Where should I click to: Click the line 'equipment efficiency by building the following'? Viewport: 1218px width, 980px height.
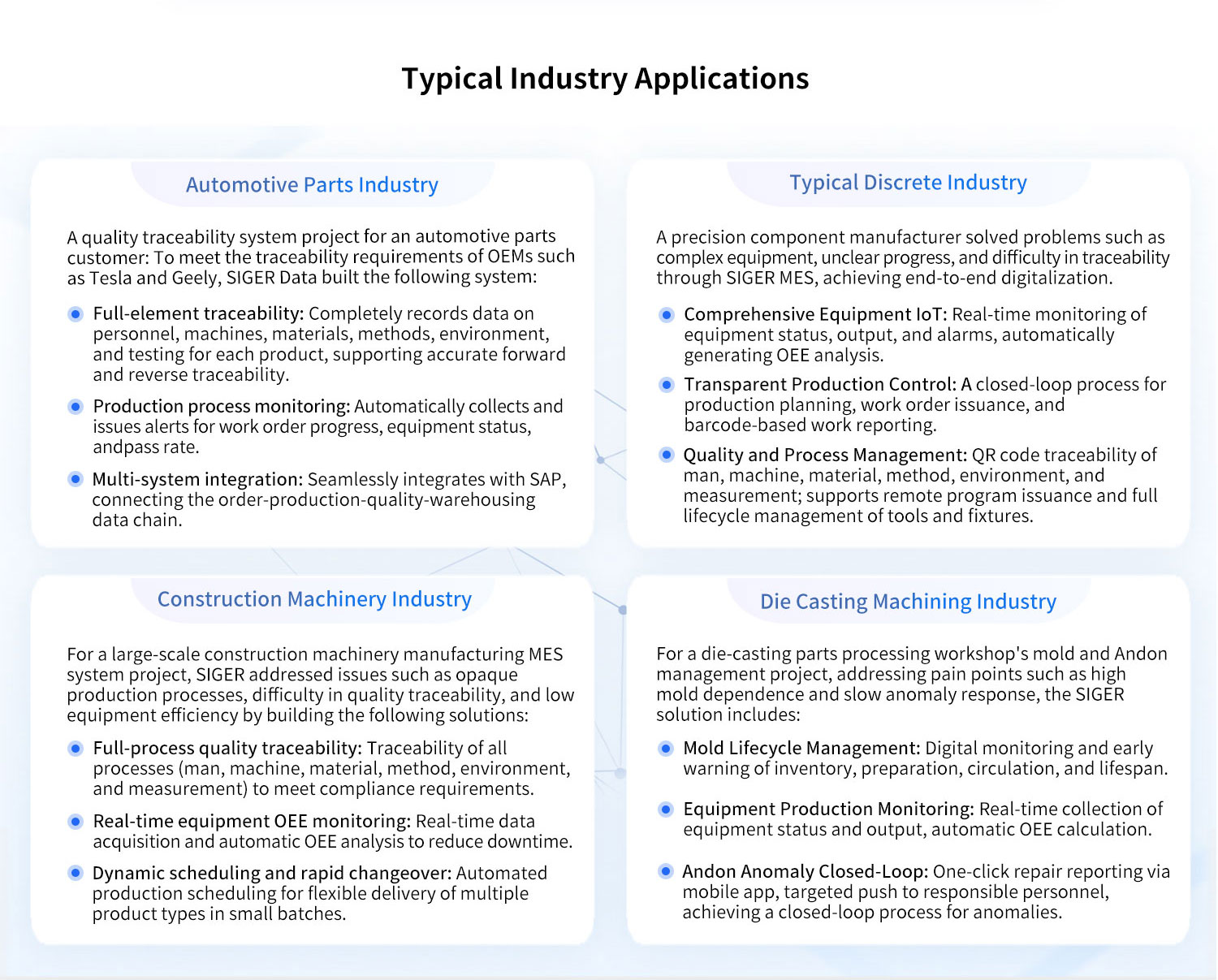297,715
